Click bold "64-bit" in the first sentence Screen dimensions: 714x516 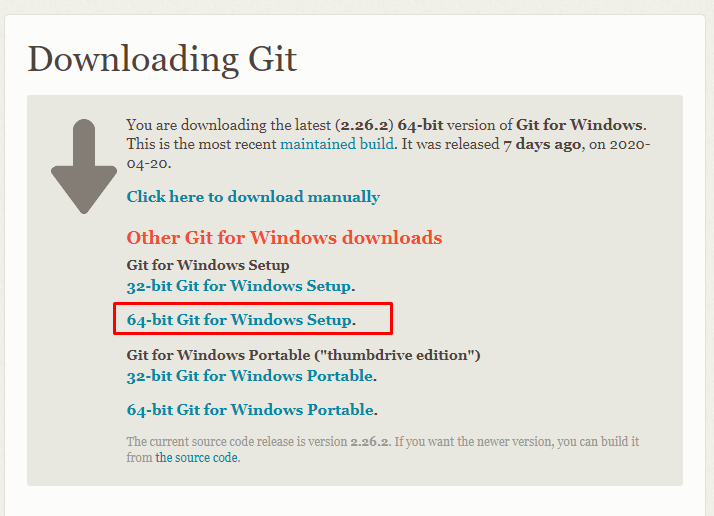[x=420, y=125]
